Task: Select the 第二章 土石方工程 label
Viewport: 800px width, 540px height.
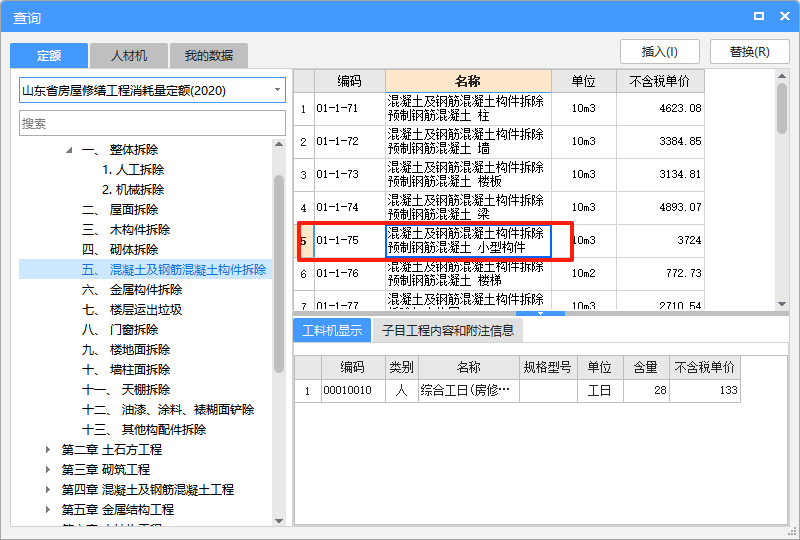Action: coord(112,450)
